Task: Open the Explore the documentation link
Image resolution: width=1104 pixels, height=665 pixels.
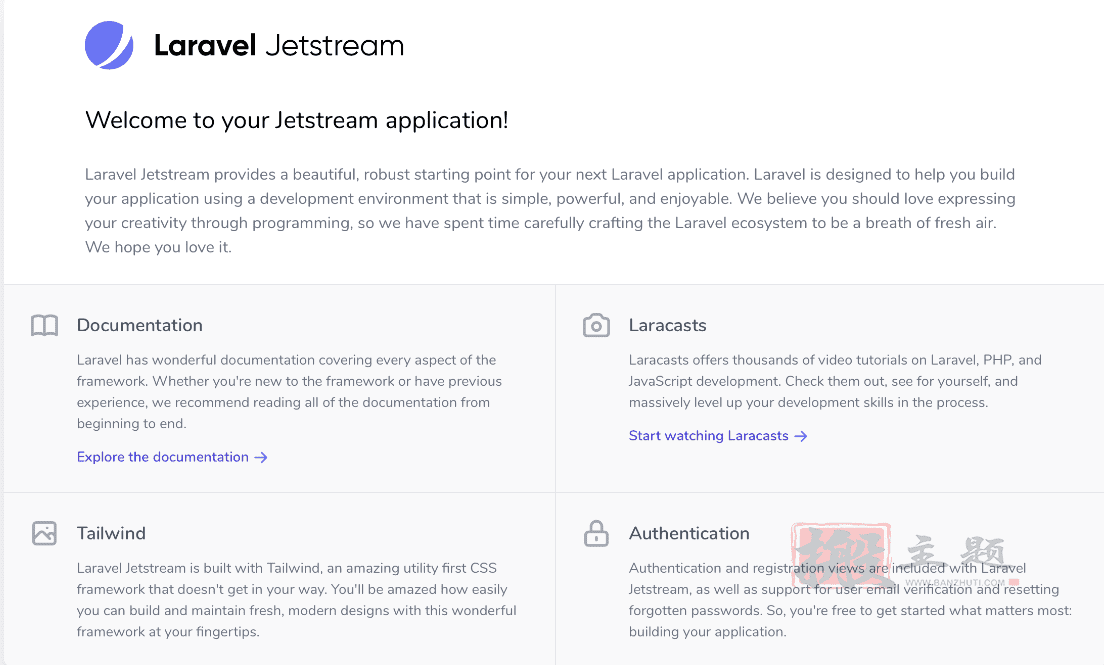Action: (172, 457)
